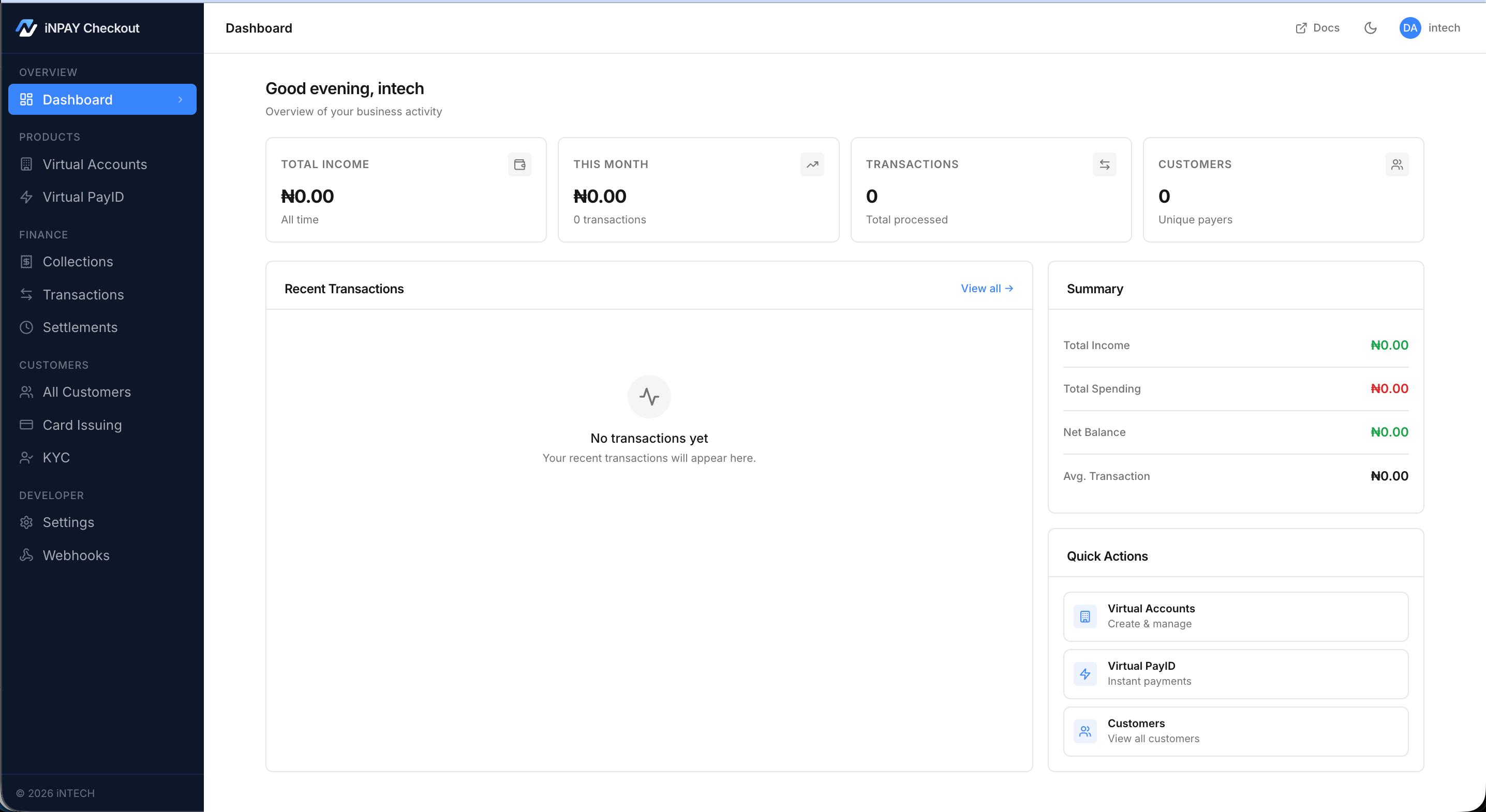Click the activity pulse icon in Recent Transactions
This screenshot has width=1486, height=812.
649,397
